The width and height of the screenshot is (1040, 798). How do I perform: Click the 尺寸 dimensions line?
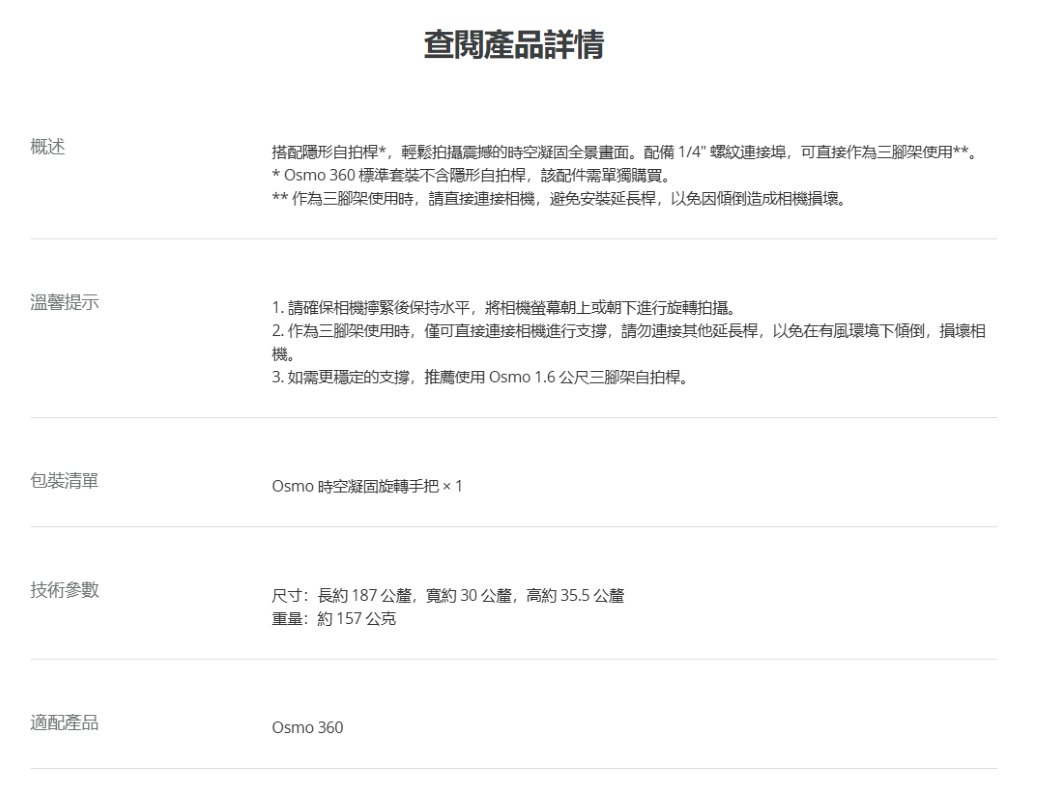pos(448,596)
